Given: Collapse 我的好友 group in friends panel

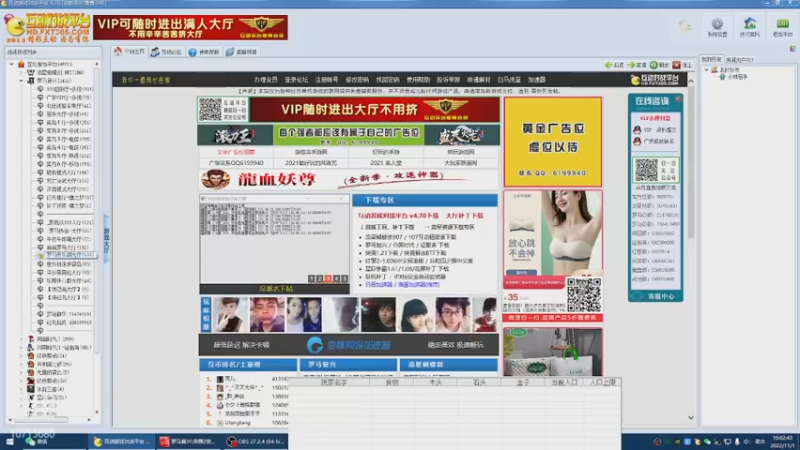Looking at the screenshot, I should (707, 69).
